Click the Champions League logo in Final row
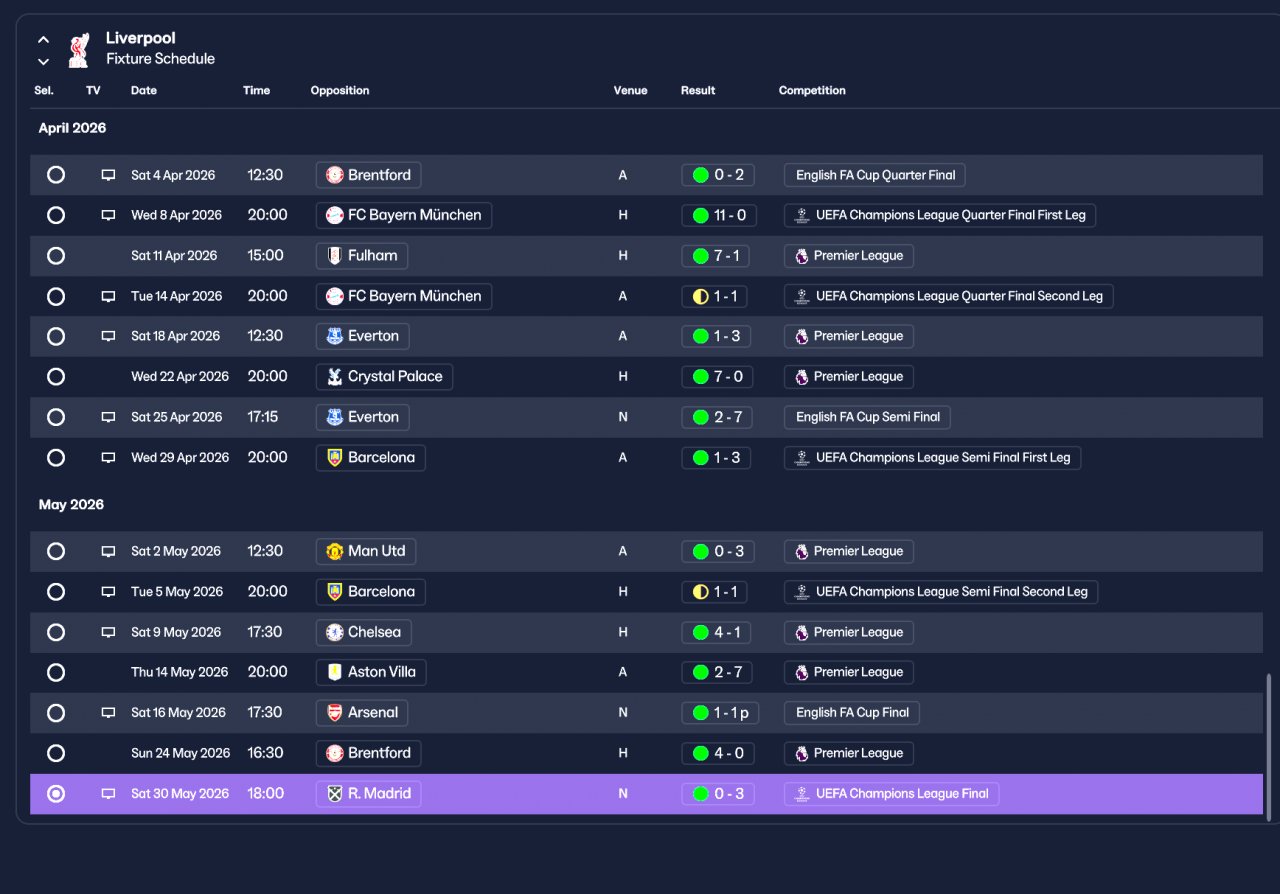This screenshot has height=894, width=1280. pos(801,794)
